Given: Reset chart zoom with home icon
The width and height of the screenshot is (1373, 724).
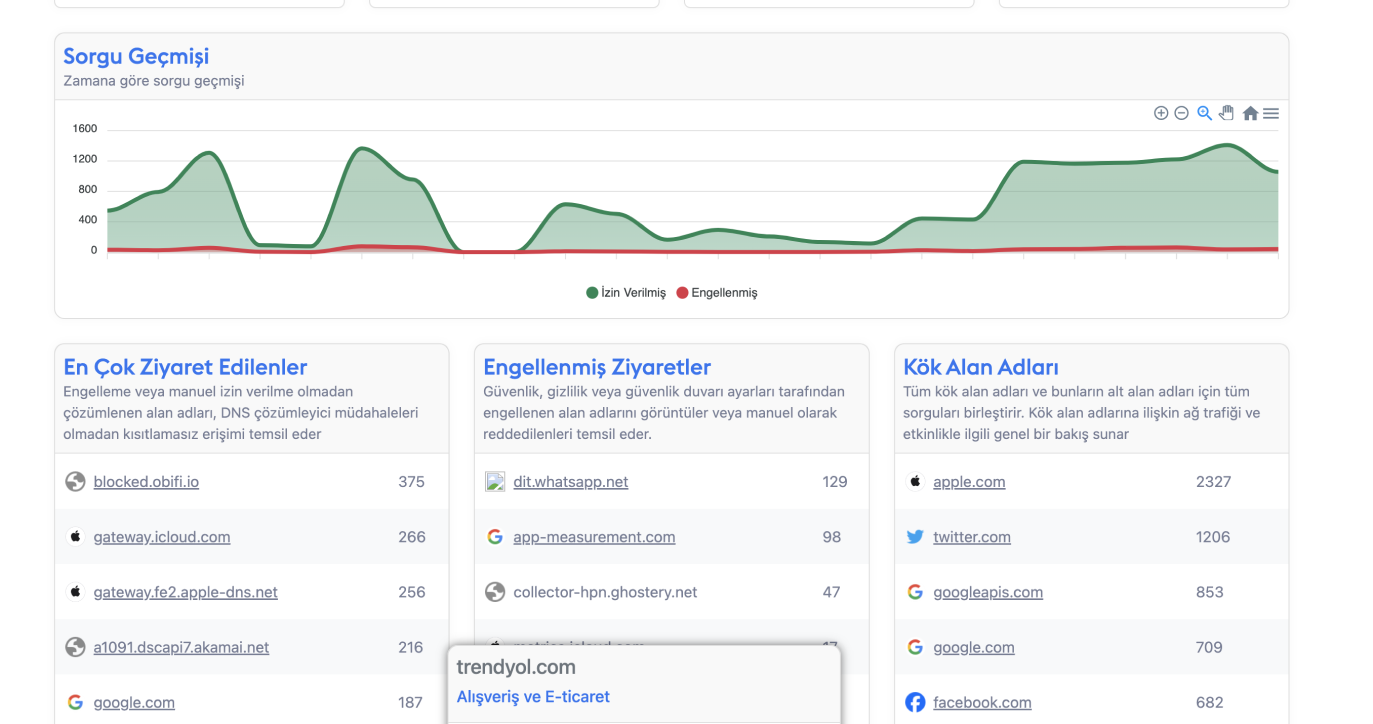Looking at the screenshot, I should click(x=1250, y=114).
